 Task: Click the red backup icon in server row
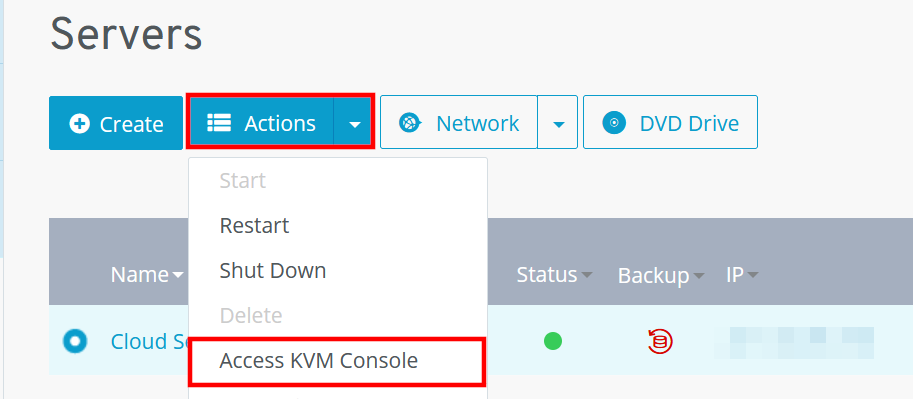[660, 341]
